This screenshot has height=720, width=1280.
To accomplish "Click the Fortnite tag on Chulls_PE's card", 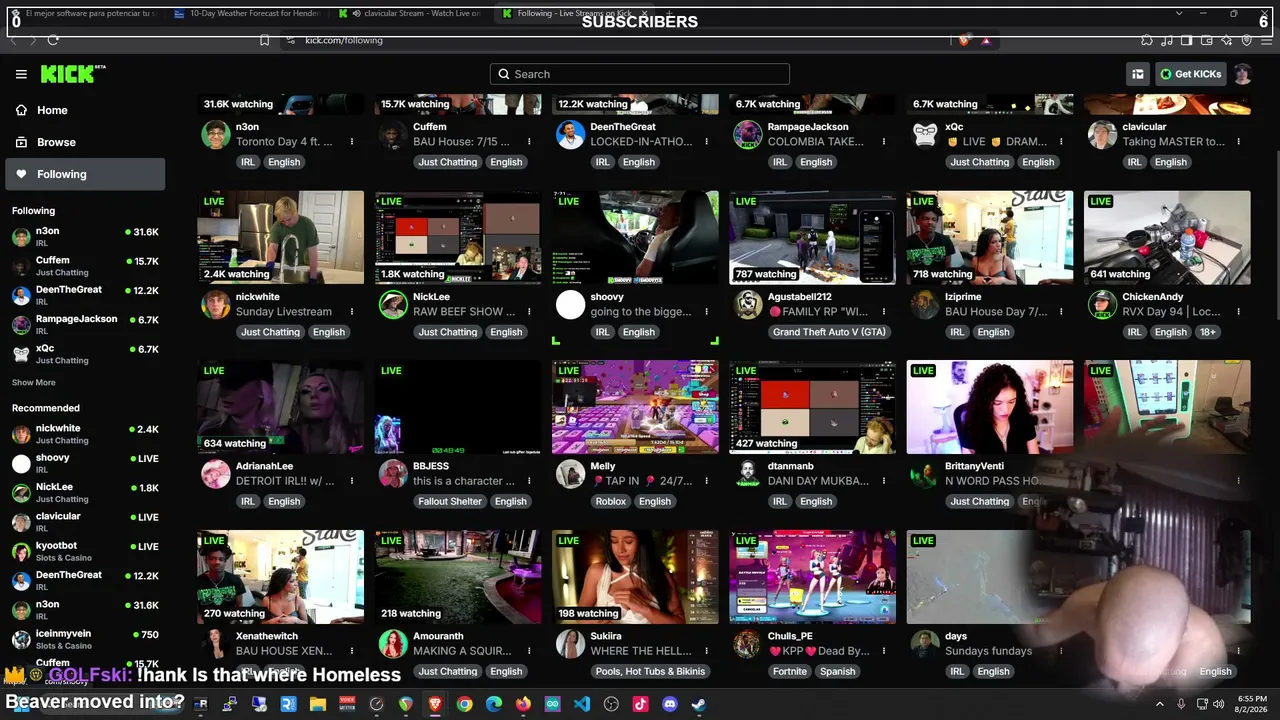I will [x=790, y=671].
